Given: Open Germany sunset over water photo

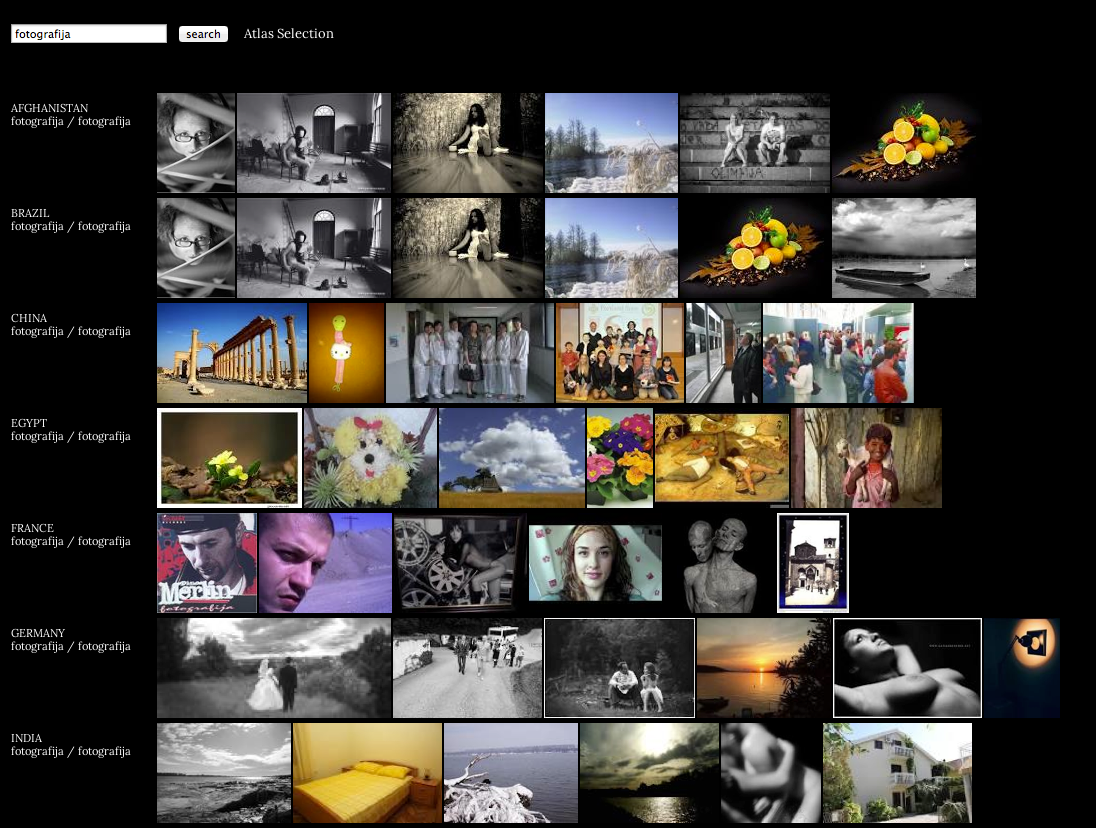Looking at the screenshot, I should [764, 668].
